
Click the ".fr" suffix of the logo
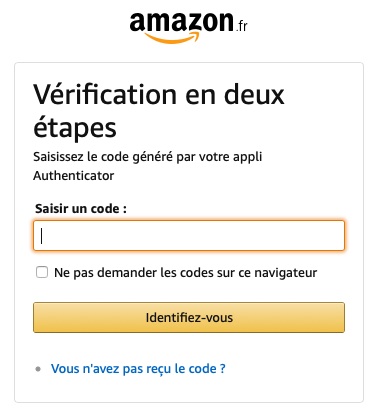[x=242, y=26]
